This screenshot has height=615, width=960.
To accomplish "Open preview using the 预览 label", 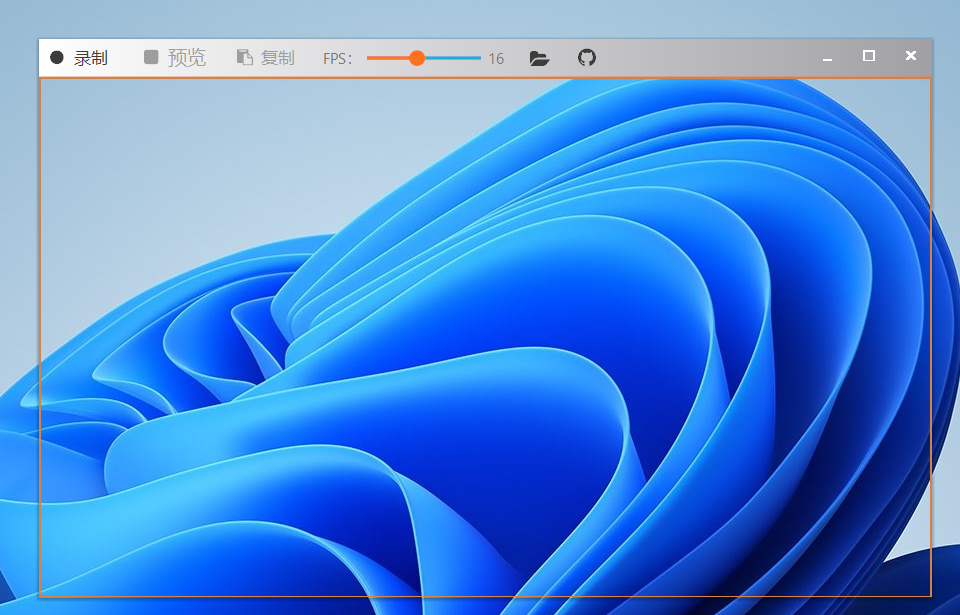I will click(x=186, y=58).
